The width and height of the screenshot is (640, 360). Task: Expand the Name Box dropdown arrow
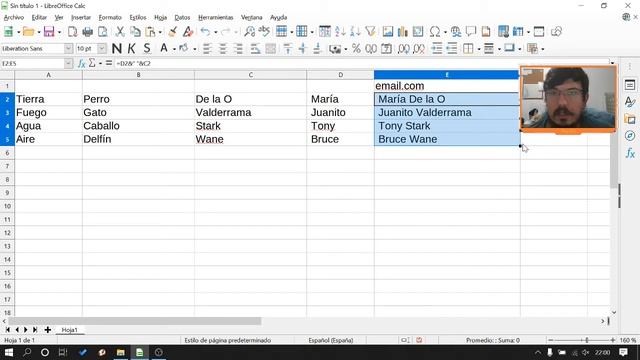point(68,63)
